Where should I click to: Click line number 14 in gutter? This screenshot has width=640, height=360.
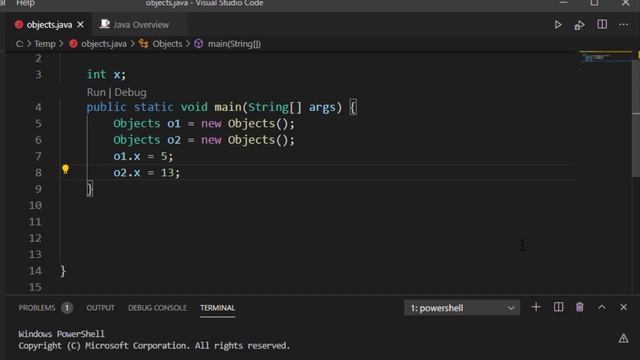tap(35, 271)
